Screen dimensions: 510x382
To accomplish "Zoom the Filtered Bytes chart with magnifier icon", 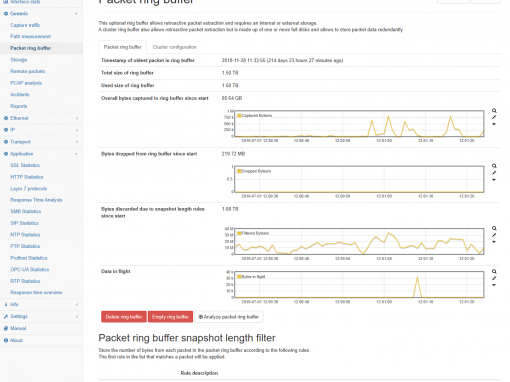I will click(494, 228).
